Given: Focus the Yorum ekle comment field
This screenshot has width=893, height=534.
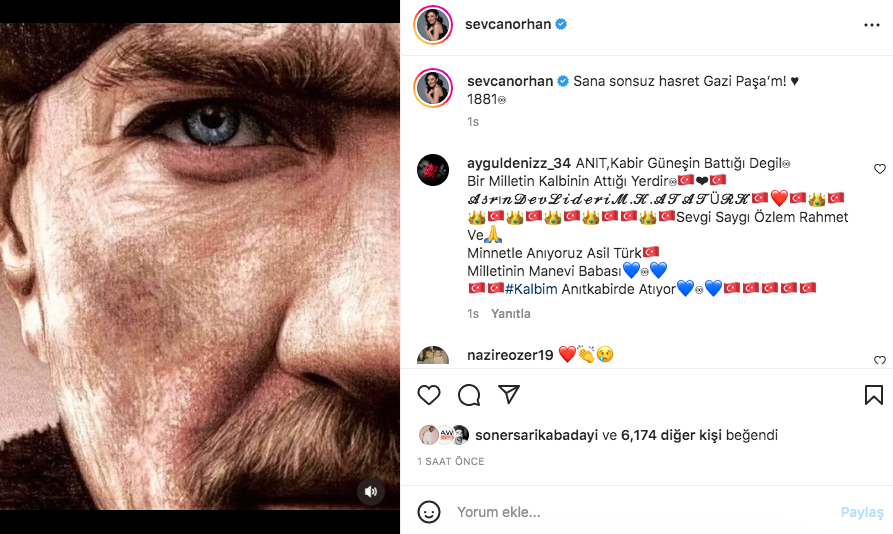Looking at the screenshot, I should pyautogui.click(x=640, y=512).
